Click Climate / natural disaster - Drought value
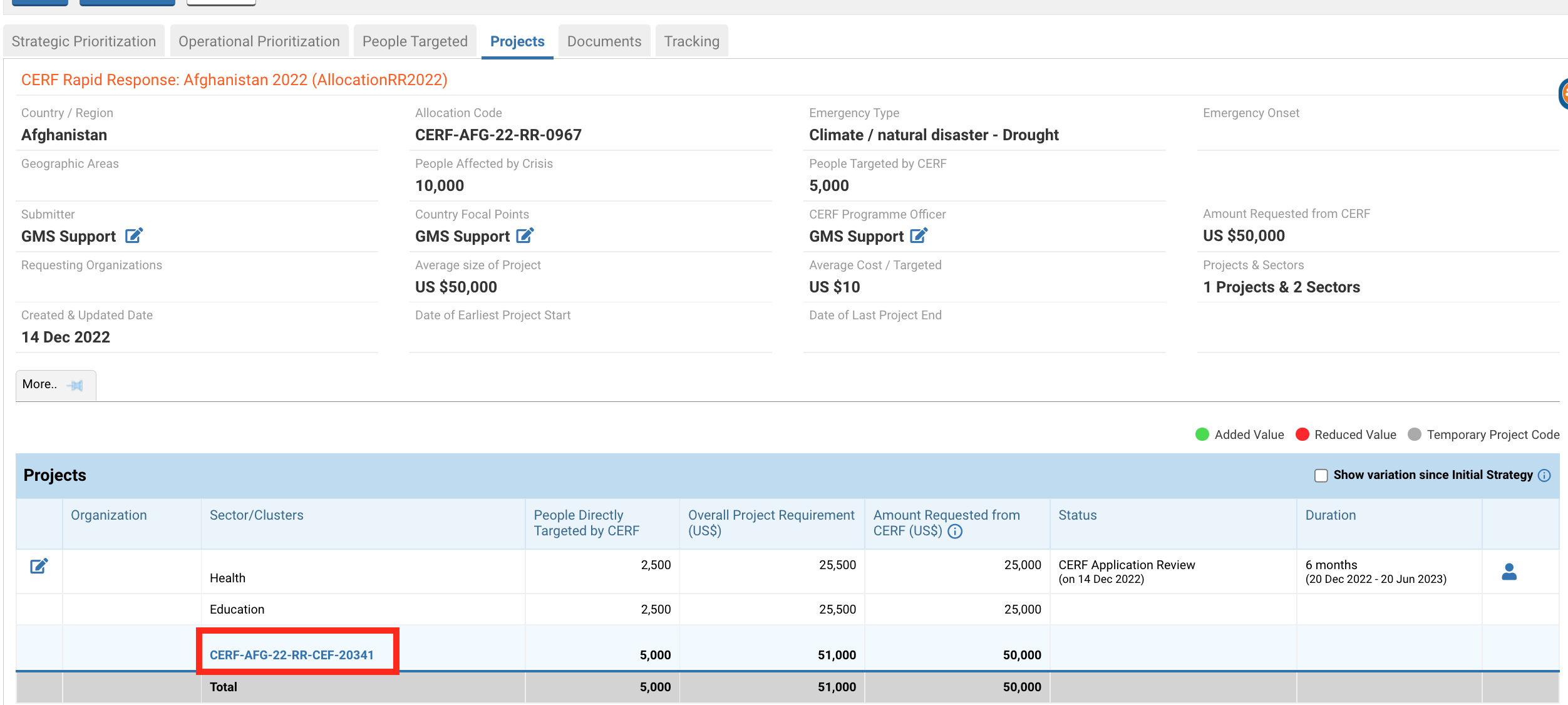Viewport: 1568px width, 705px height. [x=934, y=135]
